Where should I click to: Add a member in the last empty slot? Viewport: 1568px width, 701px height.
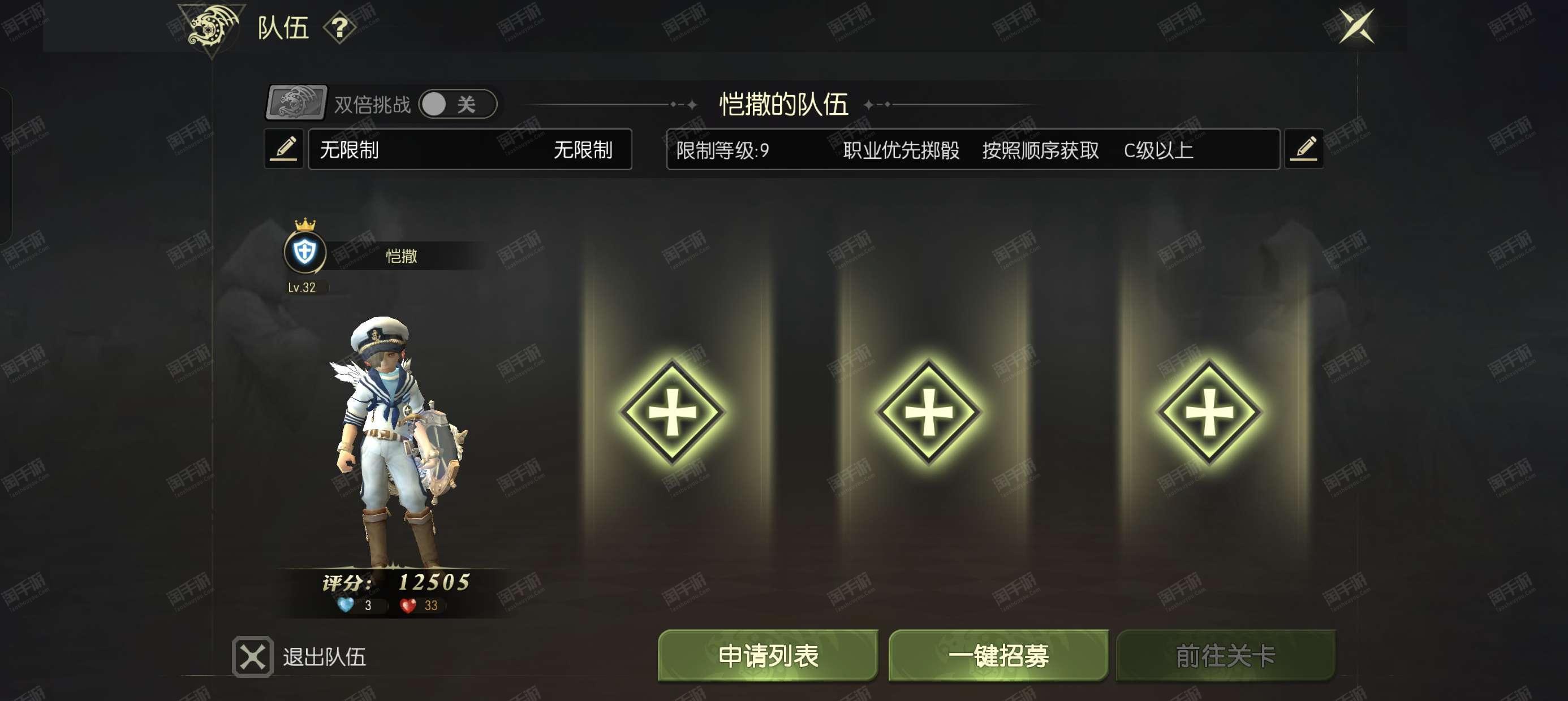[1209, 413]
